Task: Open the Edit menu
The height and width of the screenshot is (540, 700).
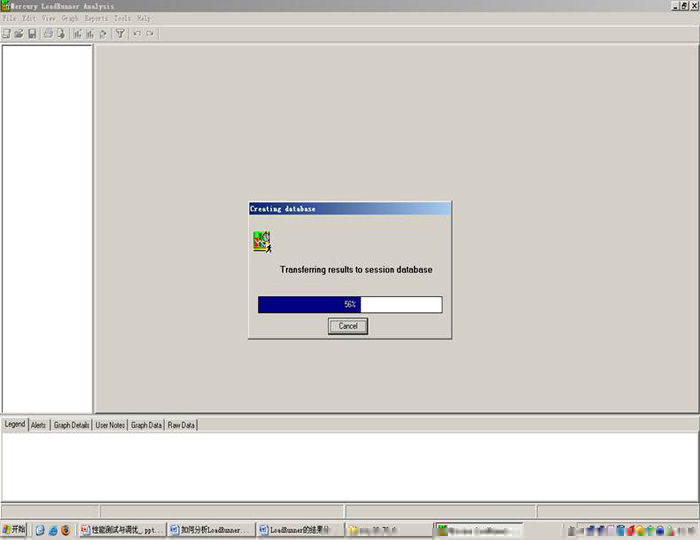Action: (x=29, y=18)
